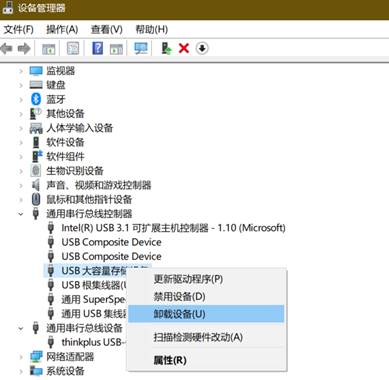389x380 pixels.
Task: Click the 软件组件 icon
Action: 37,157
